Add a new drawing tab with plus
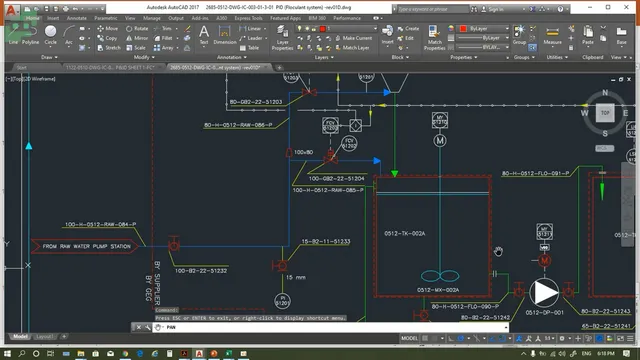This screenshot has width=640, height=360. coord(279,67)
